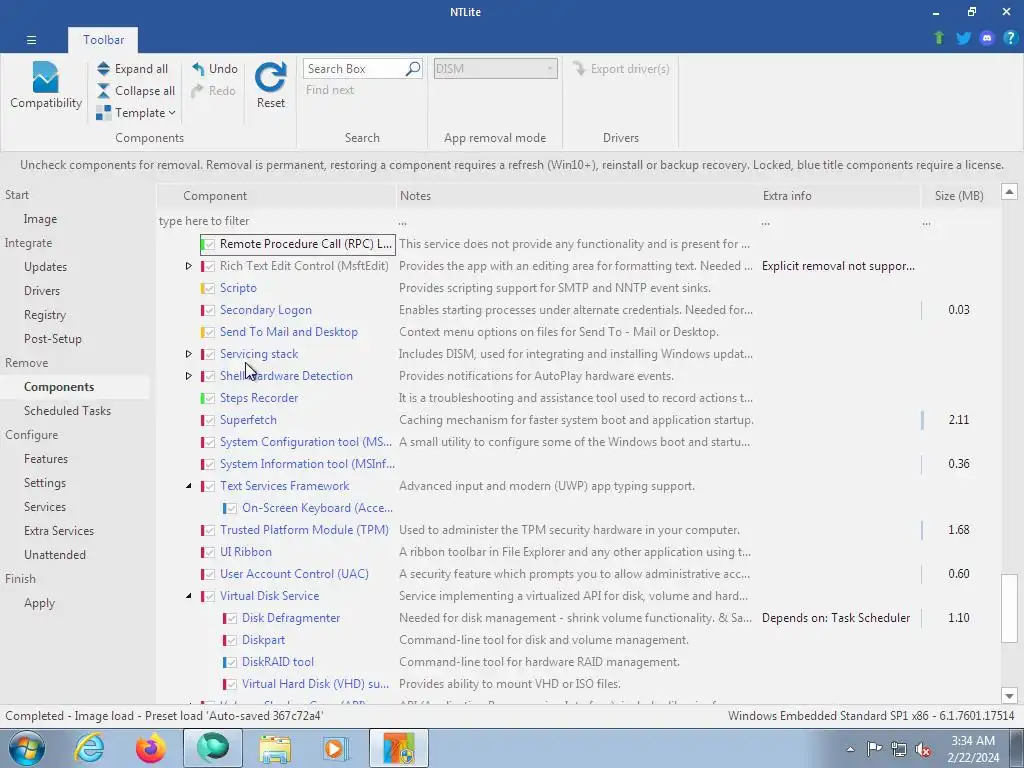Open the Drivers page
This screenshot has height=768, width=1024.
(x=42, y=291)
